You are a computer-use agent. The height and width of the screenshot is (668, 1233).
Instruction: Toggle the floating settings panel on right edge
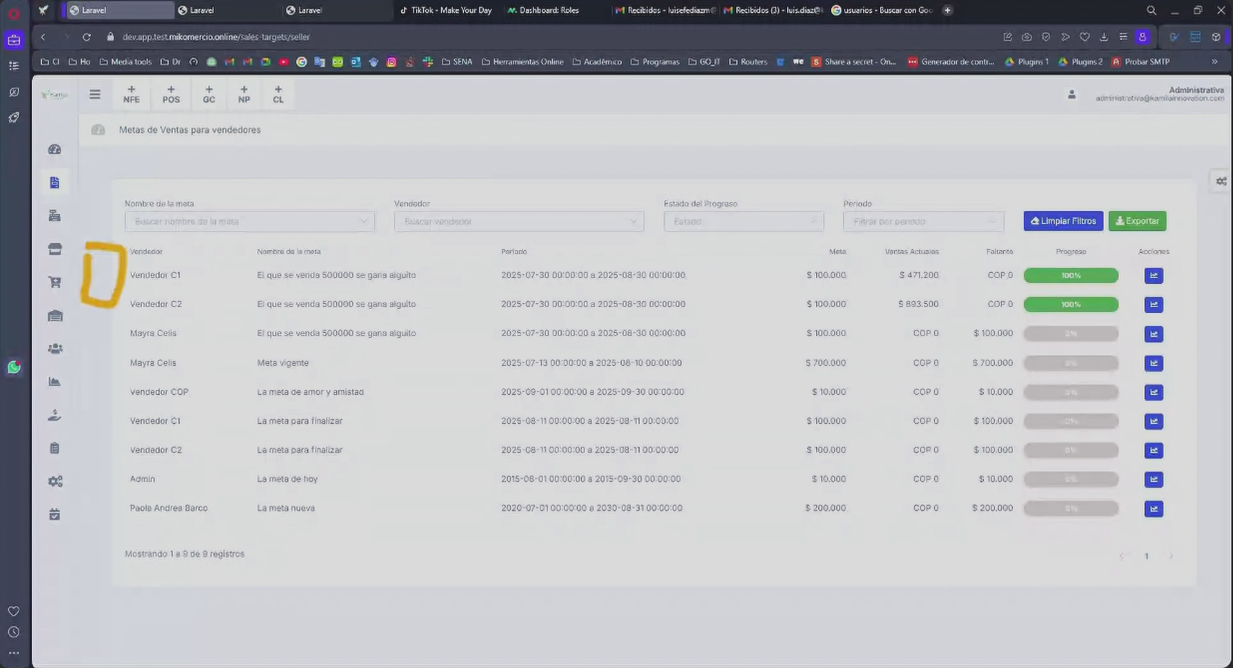click(x=1221, y=180)
